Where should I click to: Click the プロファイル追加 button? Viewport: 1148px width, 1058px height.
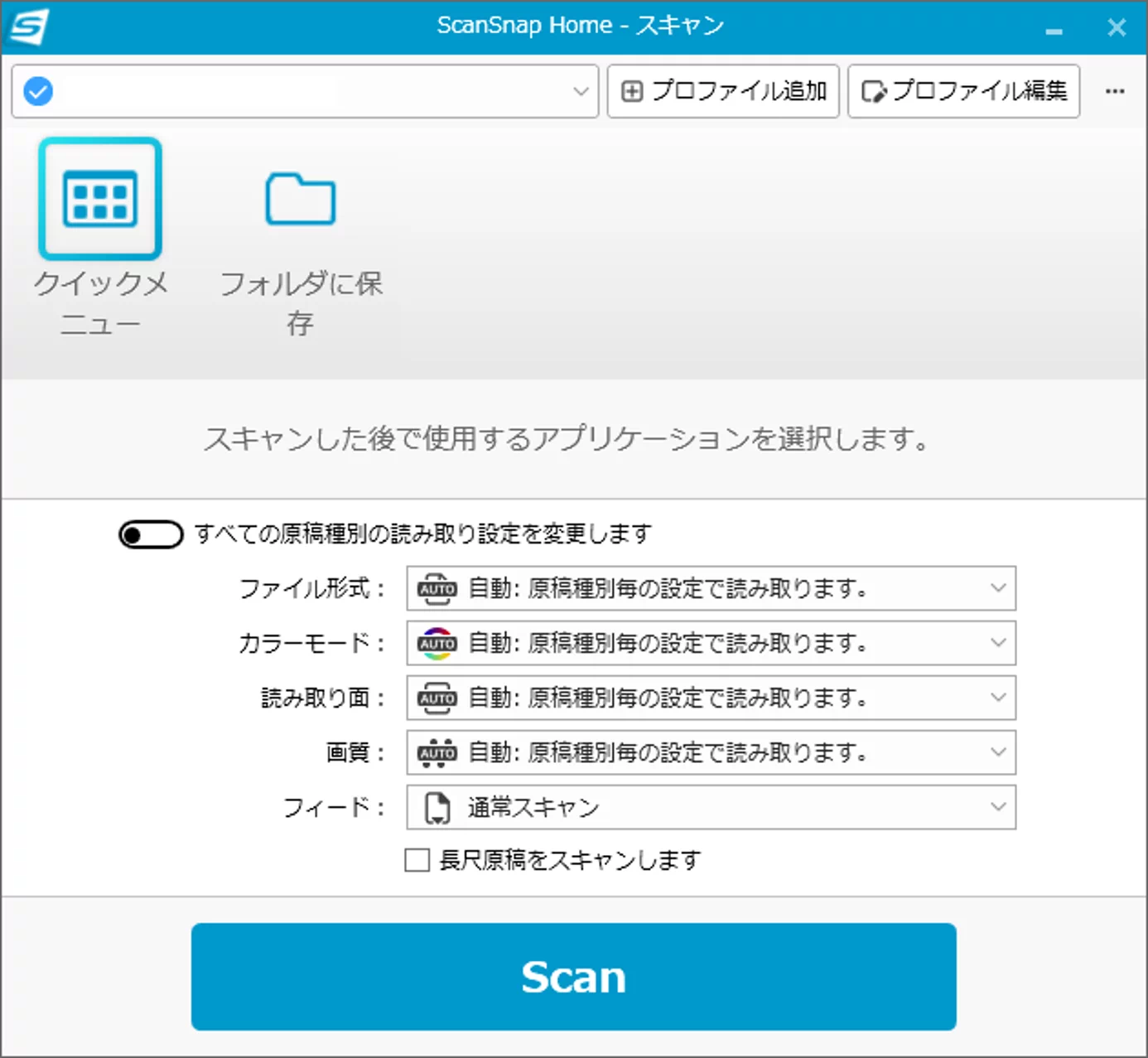click(x=723, y=91)
